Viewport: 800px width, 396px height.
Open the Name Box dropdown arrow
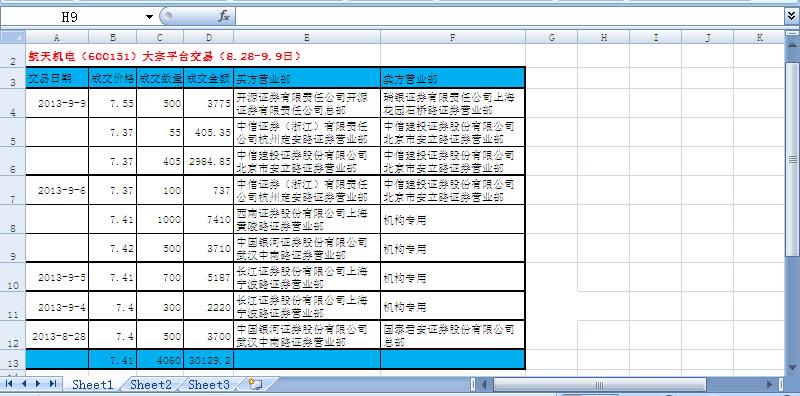(x=149, y=17)
